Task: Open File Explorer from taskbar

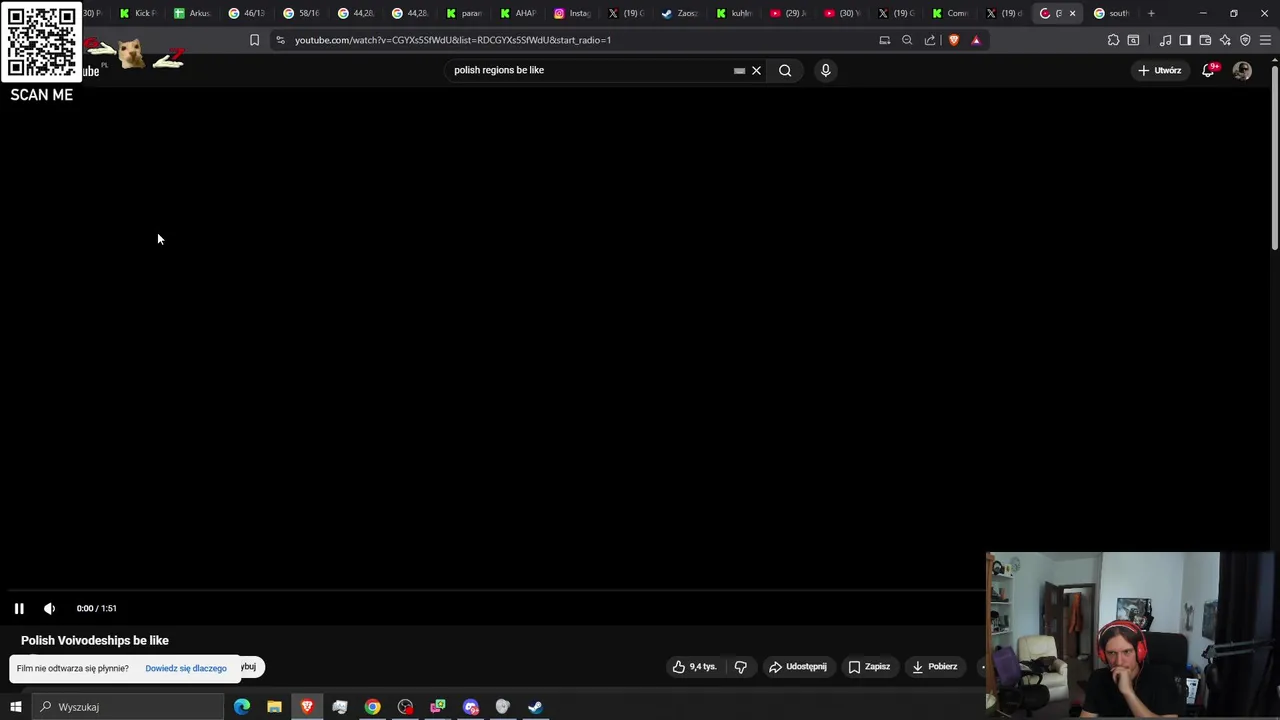Action: pyautogui.click(x=274, y=707)
